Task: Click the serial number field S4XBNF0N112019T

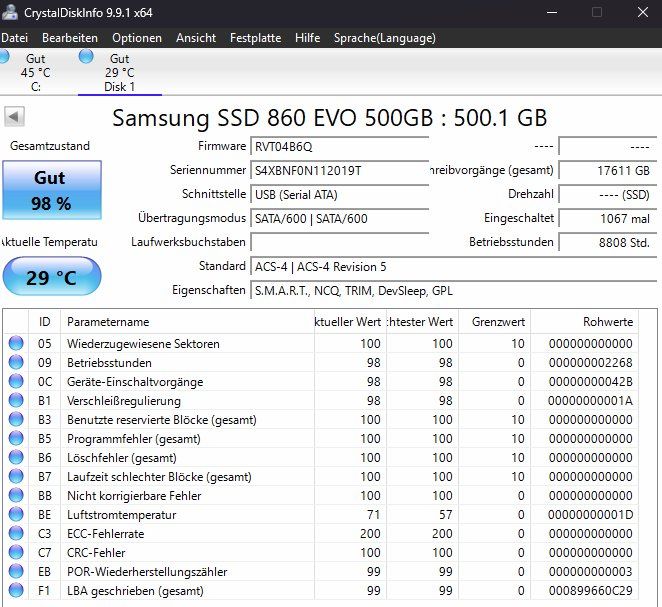Action: [x=339, y=171]
